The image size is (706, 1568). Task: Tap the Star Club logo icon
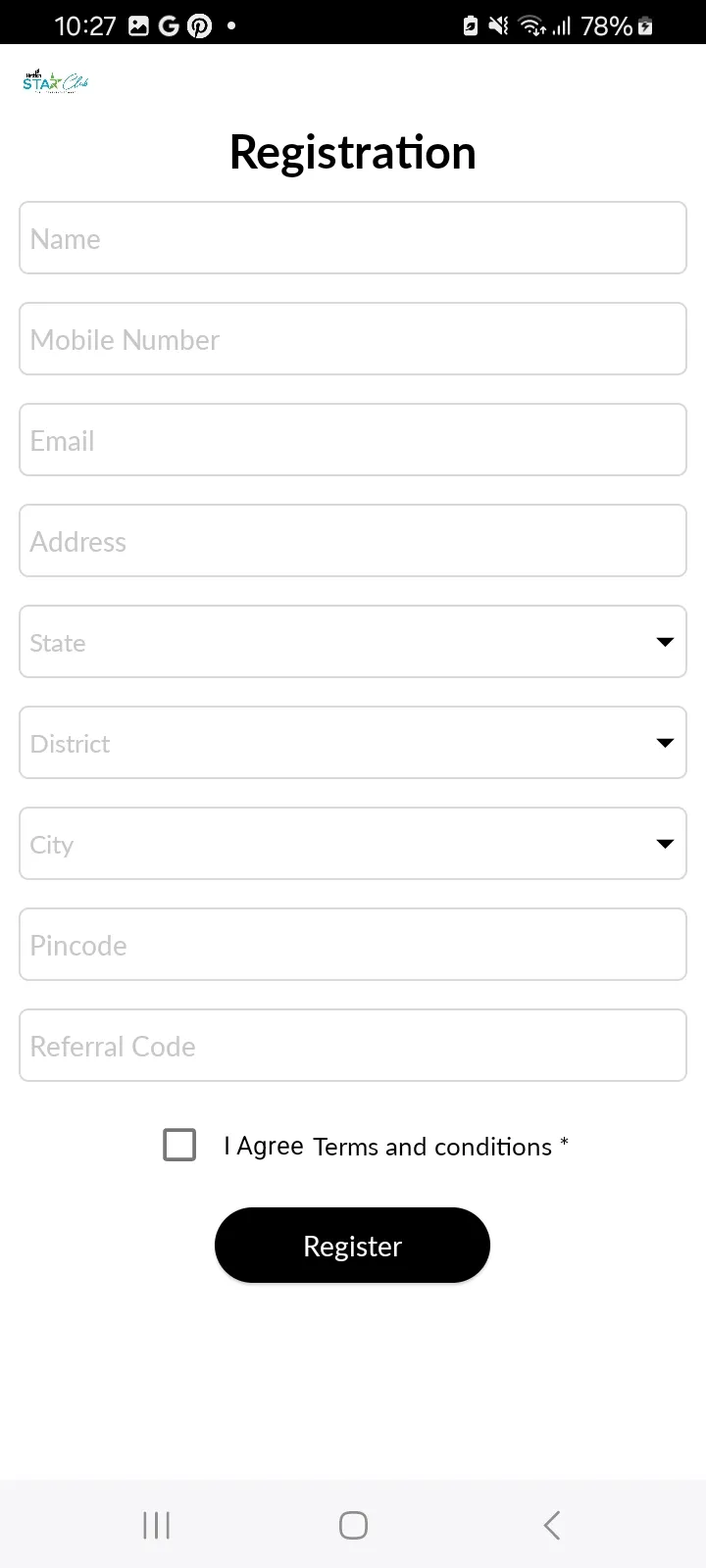coord(56,81)
